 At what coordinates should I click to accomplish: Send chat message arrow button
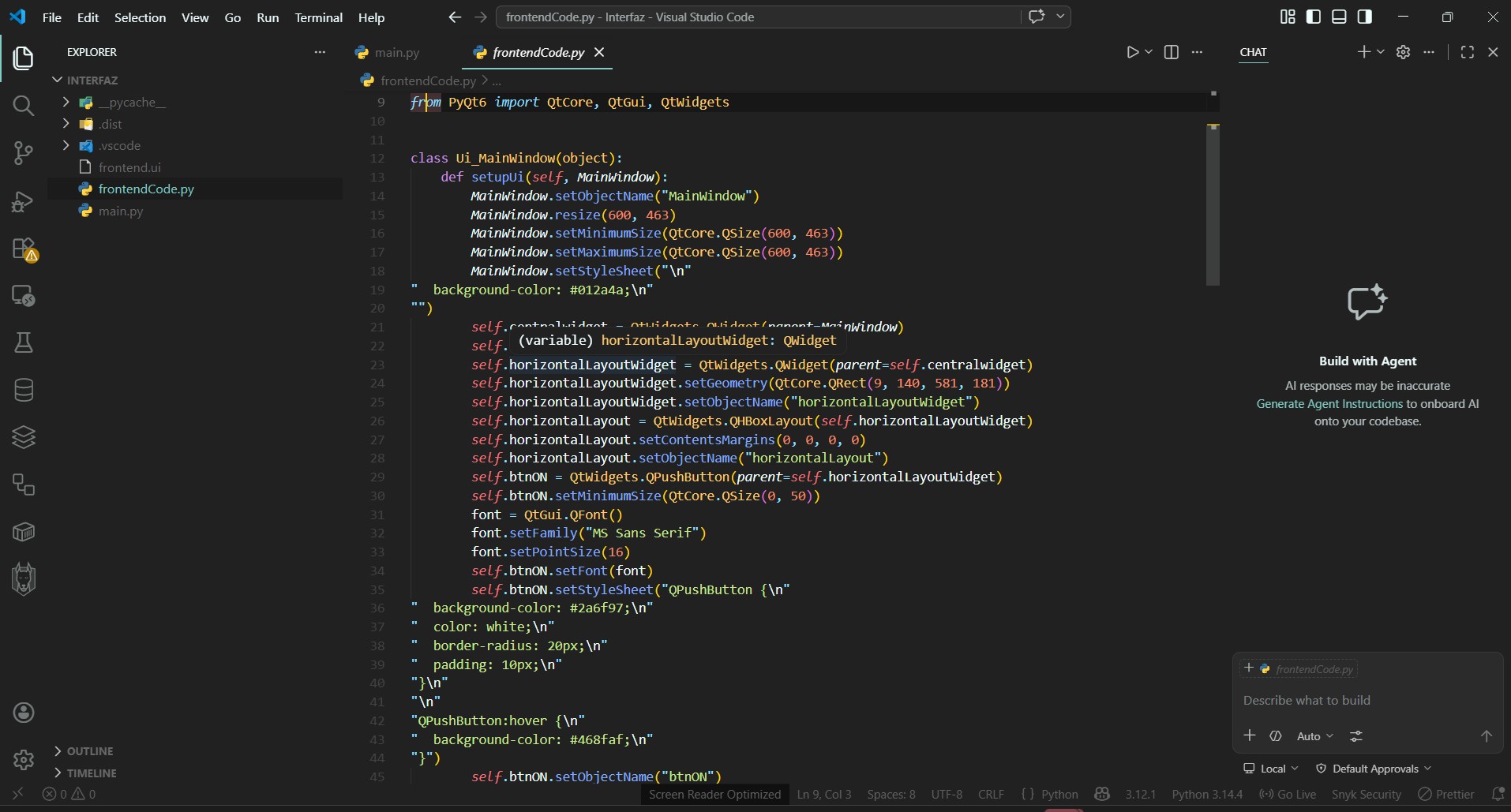[1486, 735]
